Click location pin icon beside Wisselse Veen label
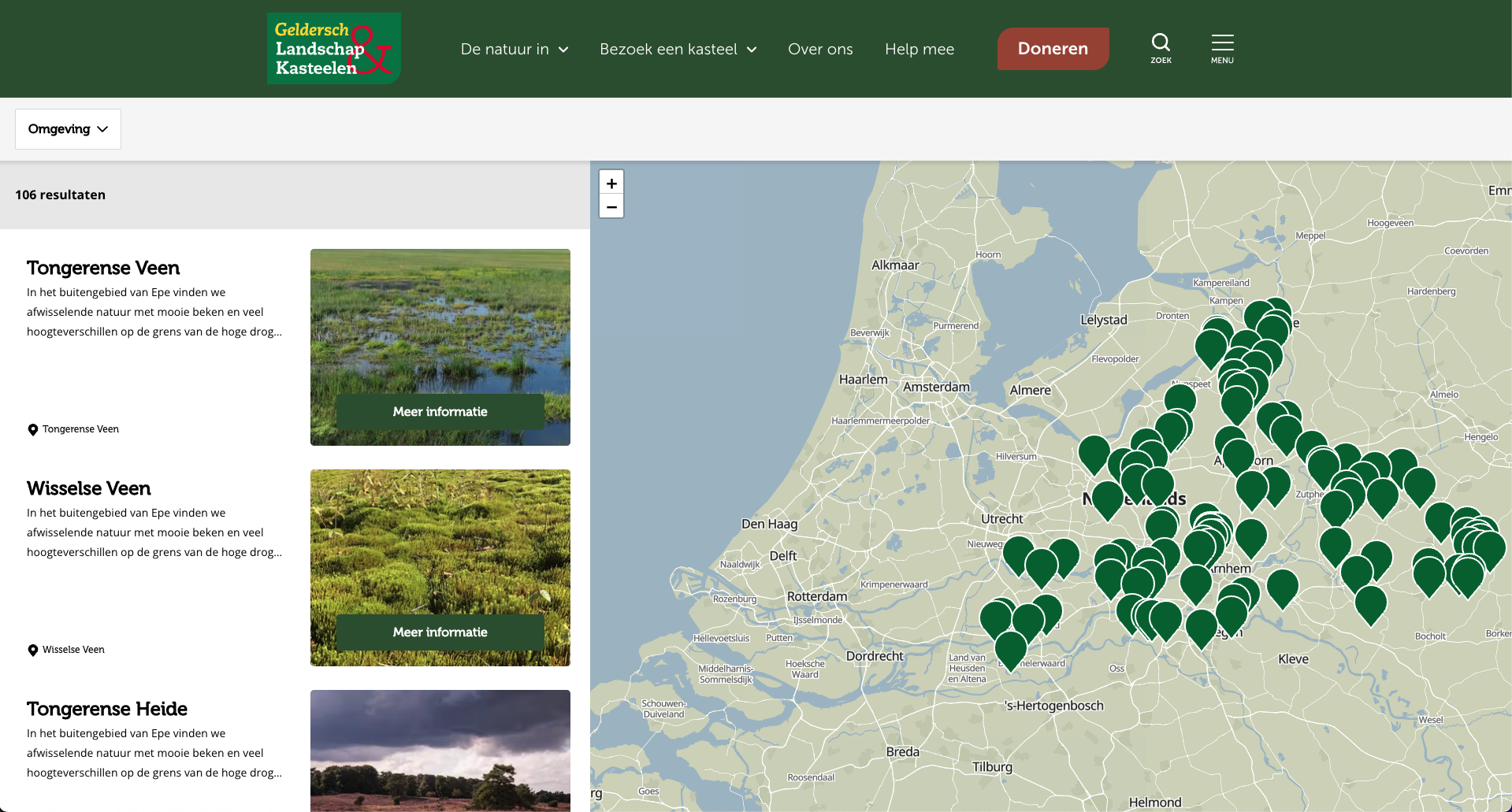 click(x=33, y=650)
